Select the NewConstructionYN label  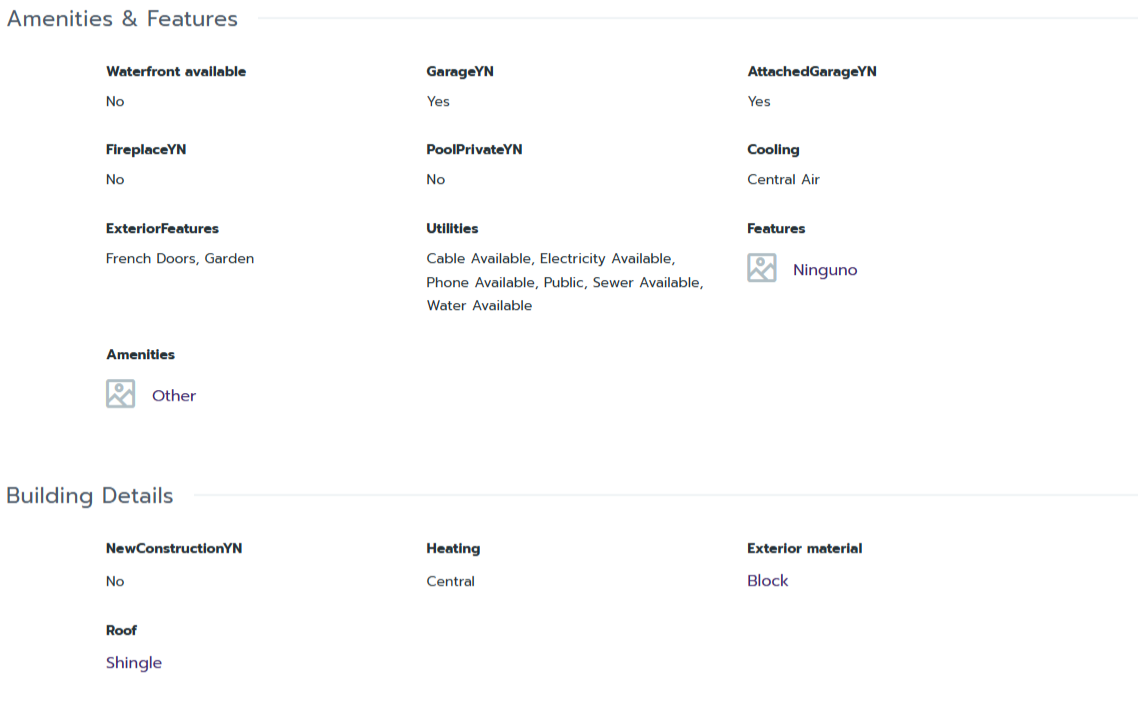tap(174, 549)
